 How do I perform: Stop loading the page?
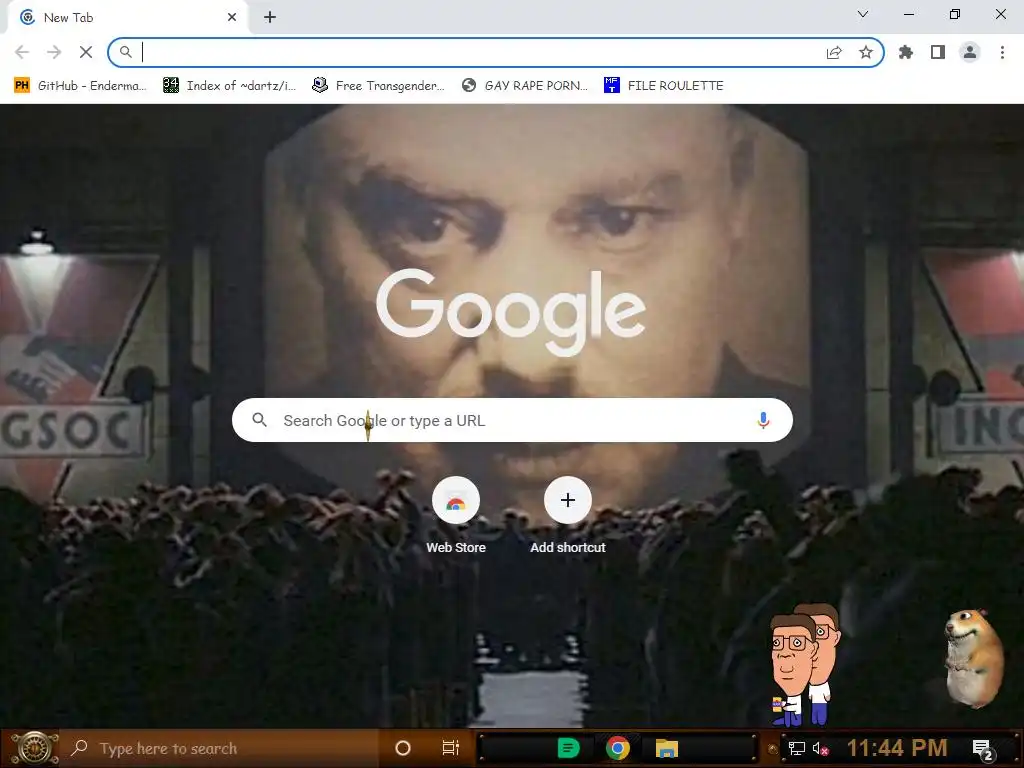[x=86, y=52]
